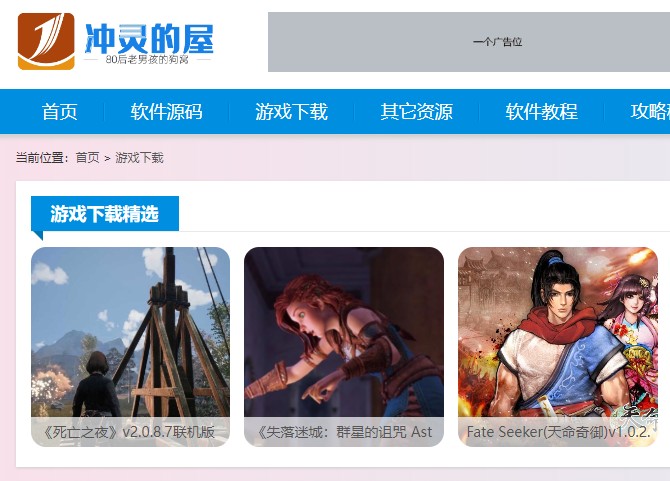Select 其它资源 in the blue navigation bar
Image resolution: width=670 pixels, height=481 pixels.
(417, 112)
